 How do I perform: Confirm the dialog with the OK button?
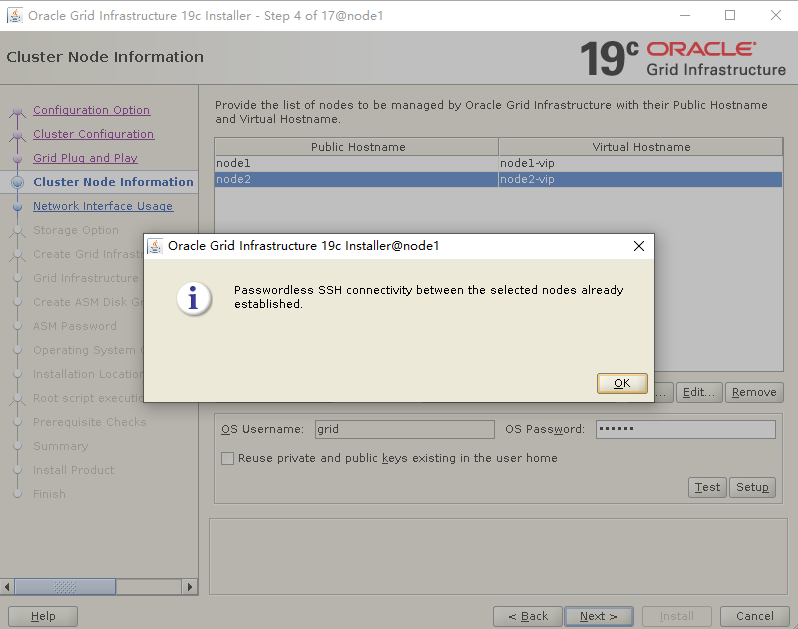click(x=622, y=383)
